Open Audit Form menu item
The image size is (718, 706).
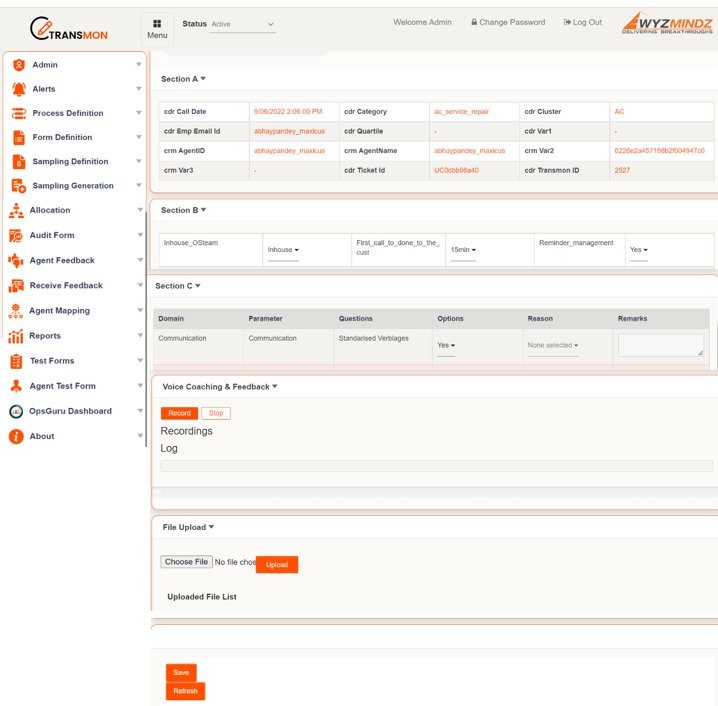point(52,235)
